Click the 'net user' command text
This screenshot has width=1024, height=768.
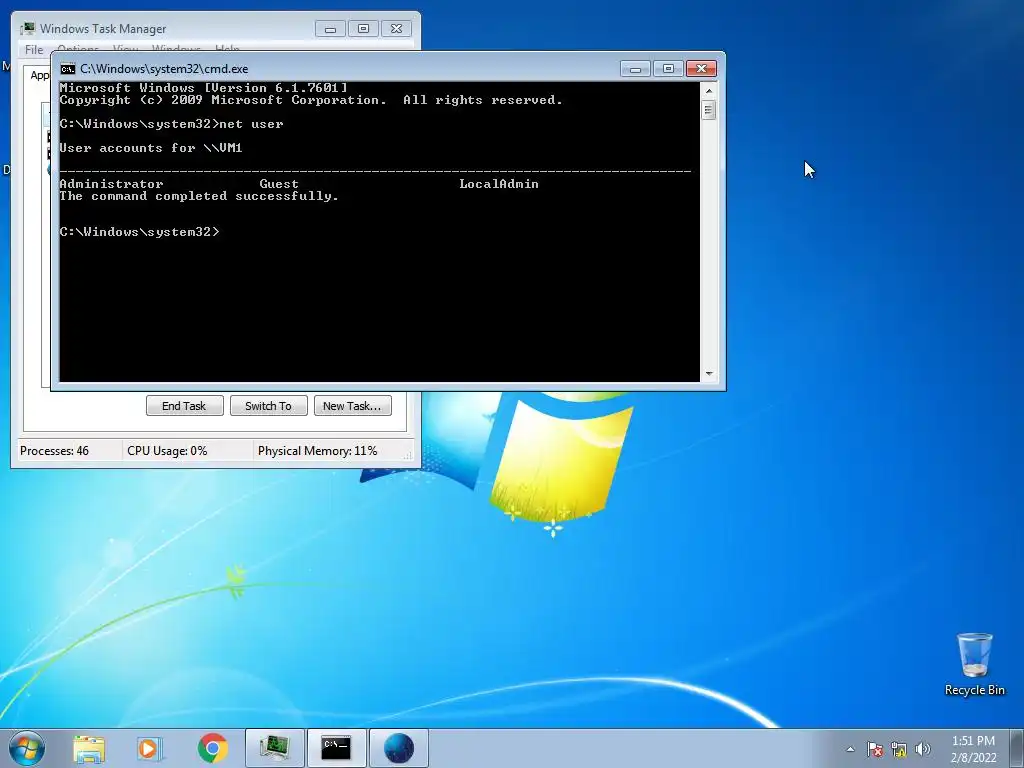[251, 124]
